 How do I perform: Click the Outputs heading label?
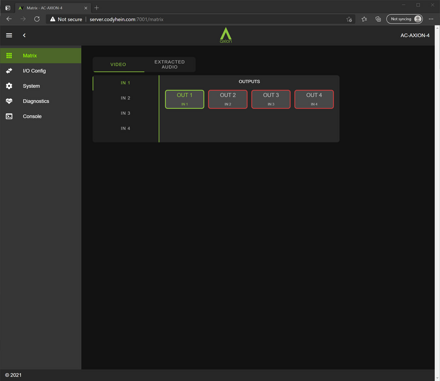tap(249, 82)
